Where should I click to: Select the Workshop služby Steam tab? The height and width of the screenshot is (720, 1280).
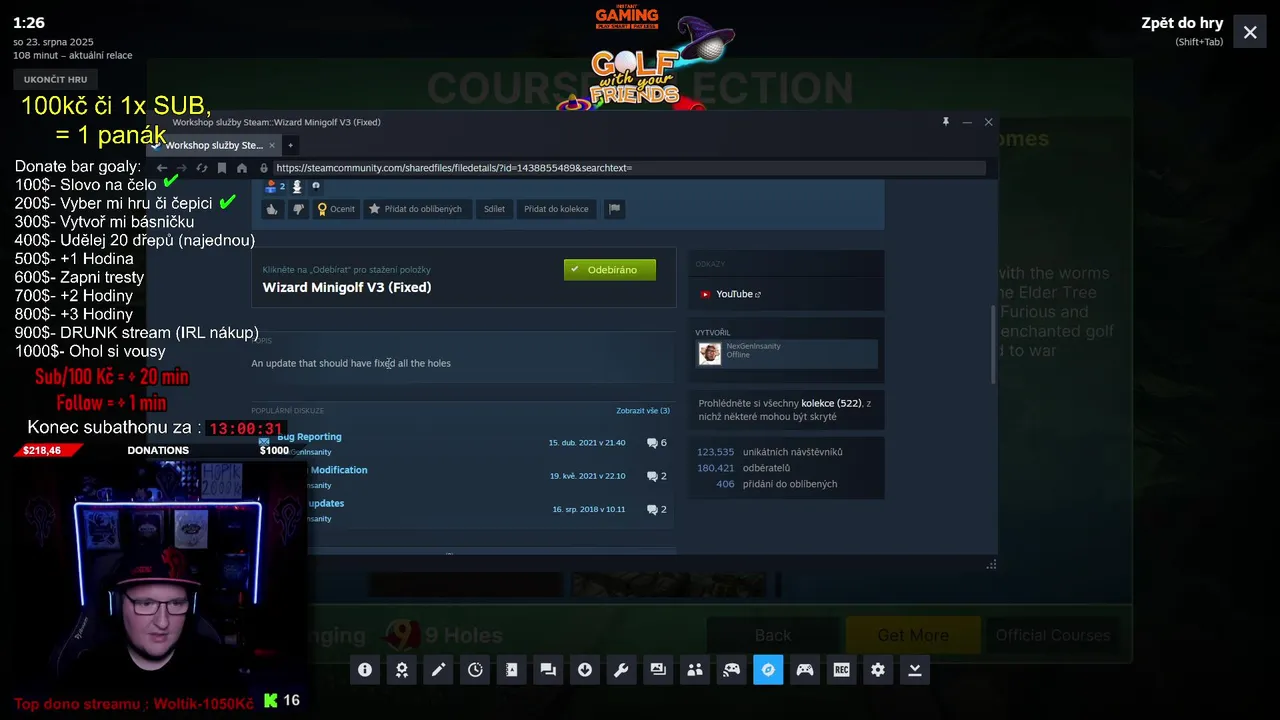[214, 145]
